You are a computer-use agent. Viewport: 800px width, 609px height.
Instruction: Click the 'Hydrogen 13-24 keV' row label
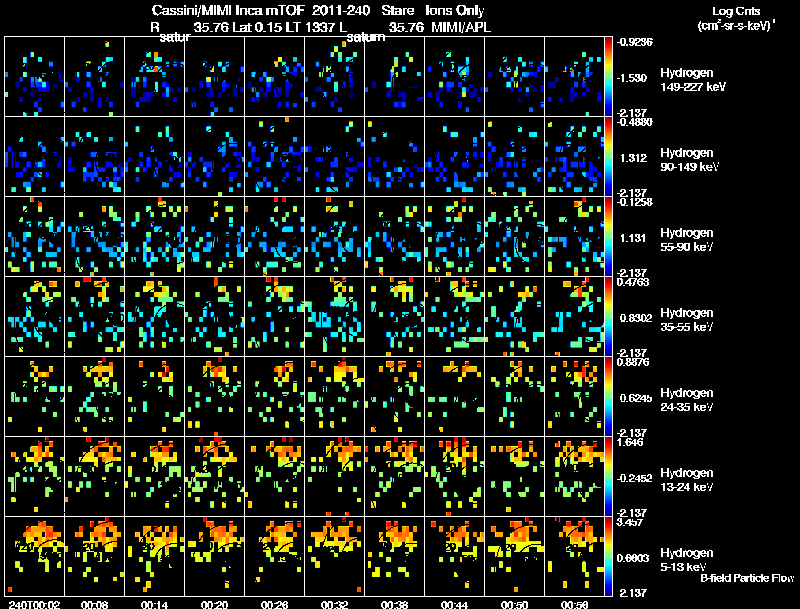pos(687,480)
